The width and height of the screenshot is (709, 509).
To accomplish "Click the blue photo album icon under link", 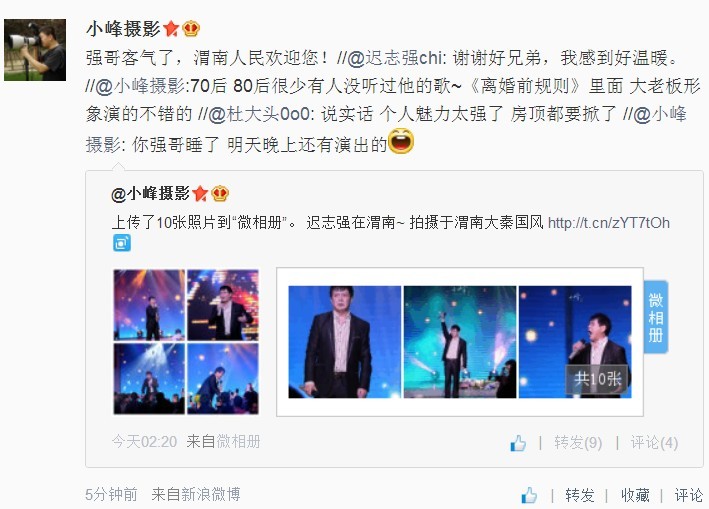I will [x=122, y=243].
